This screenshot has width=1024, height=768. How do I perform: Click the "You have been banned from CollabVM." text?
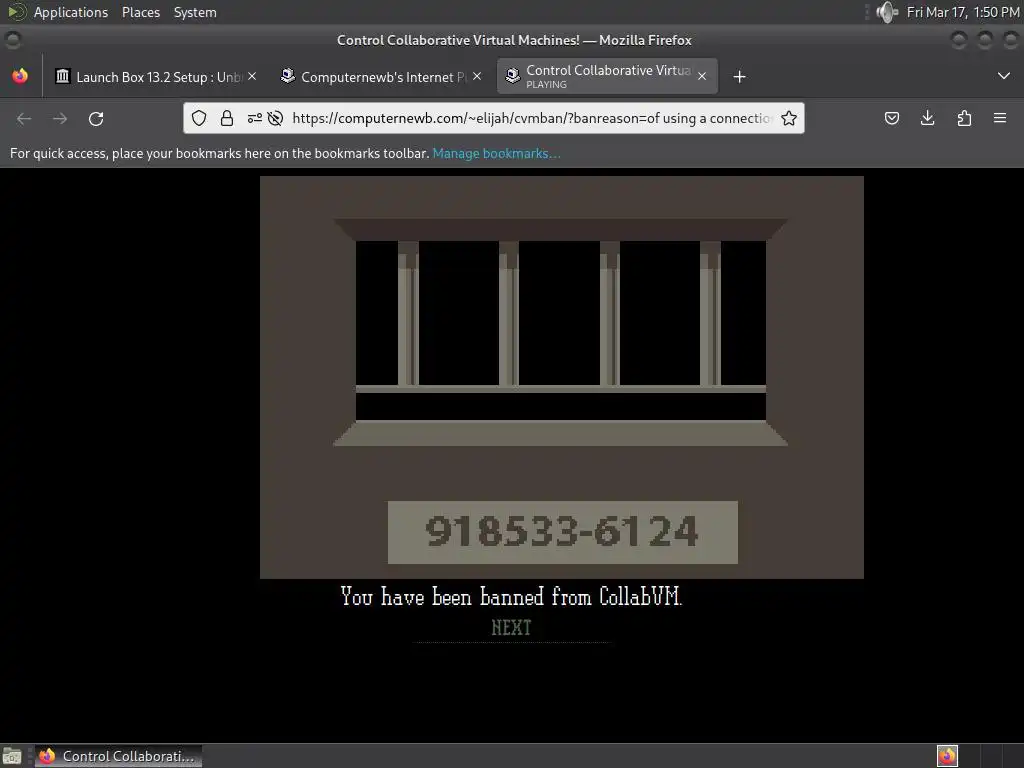[x=511, y=597]
